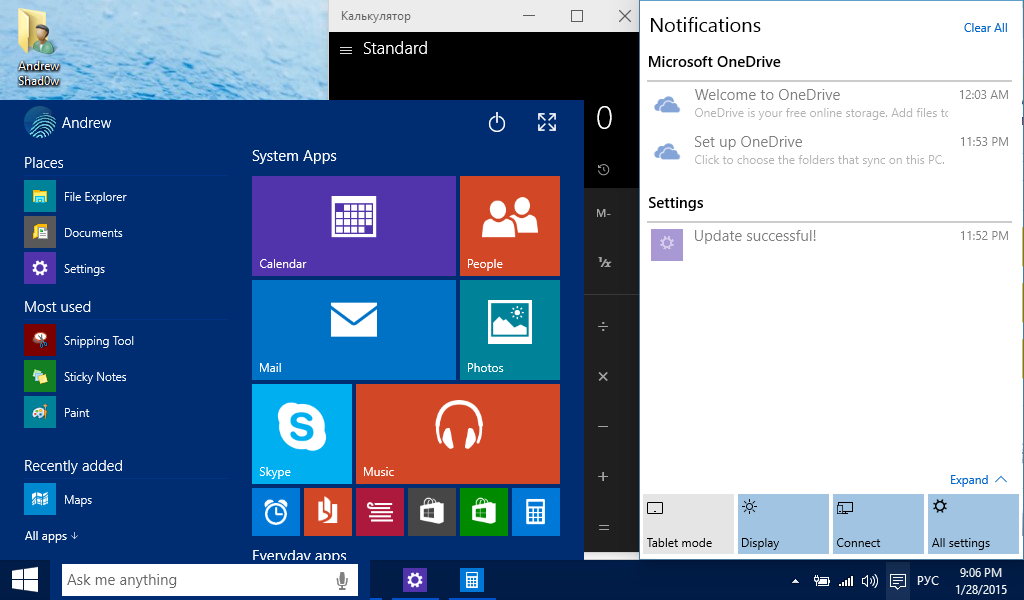The height and width of the screenshot is (600, 1024).
Task: Click the Settings notification group header
Action: click(x=675, y=203)
